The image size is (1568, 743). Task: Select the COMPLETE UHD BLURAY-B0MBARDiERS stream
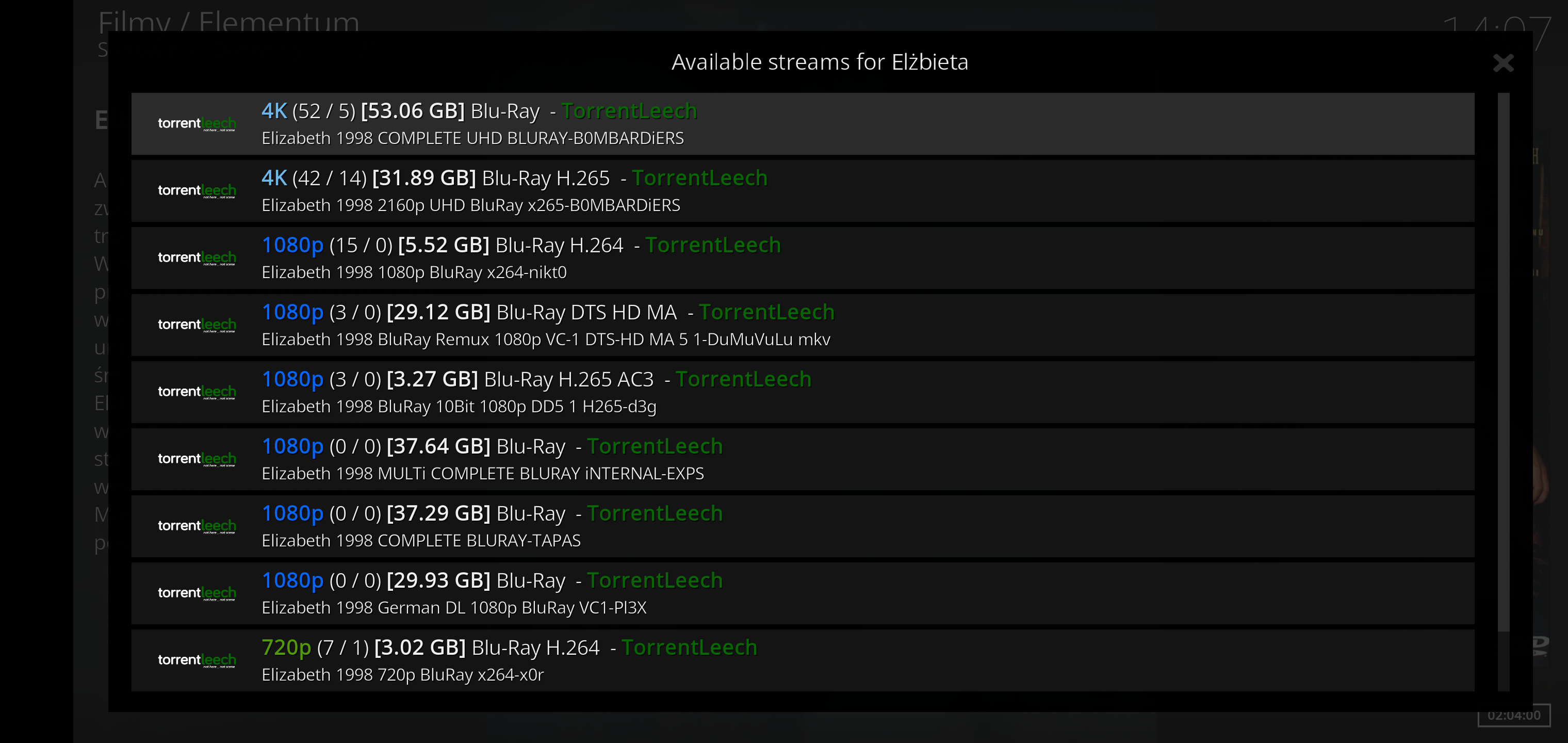(802, 124)
